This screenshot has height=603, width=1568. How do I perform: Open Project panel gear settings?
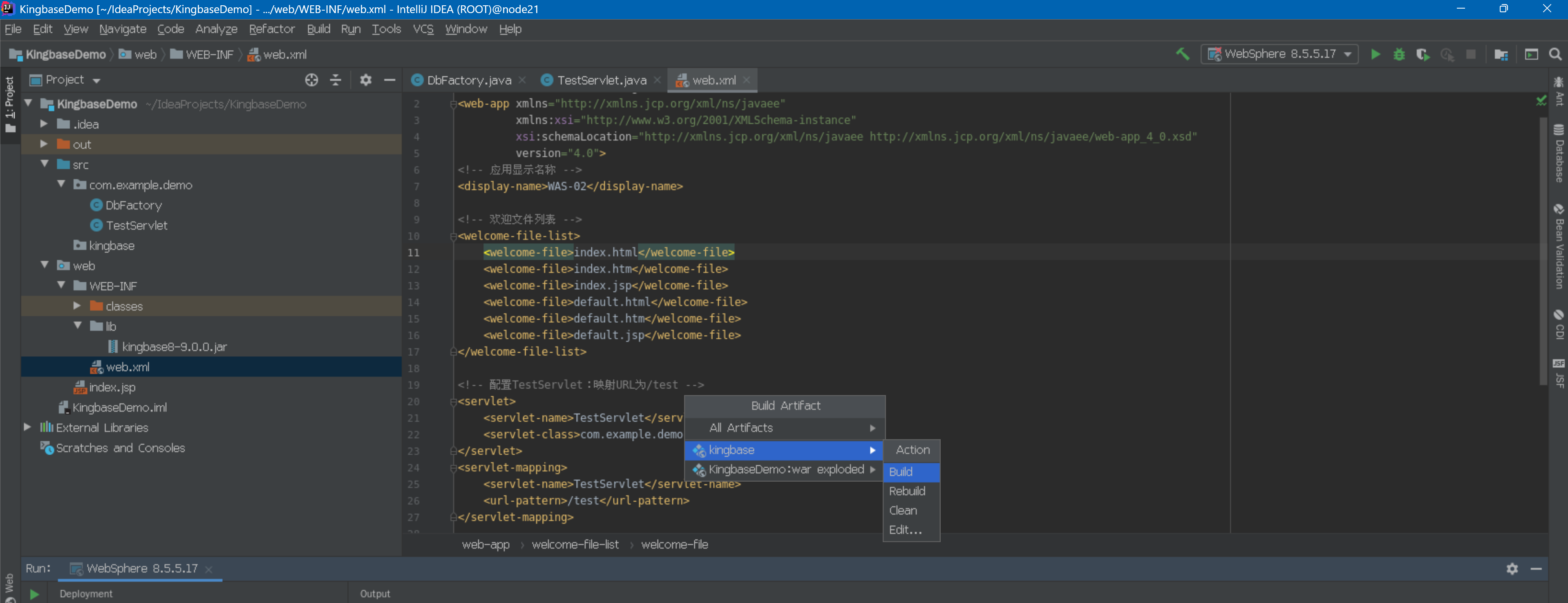(x=365, y=80)
